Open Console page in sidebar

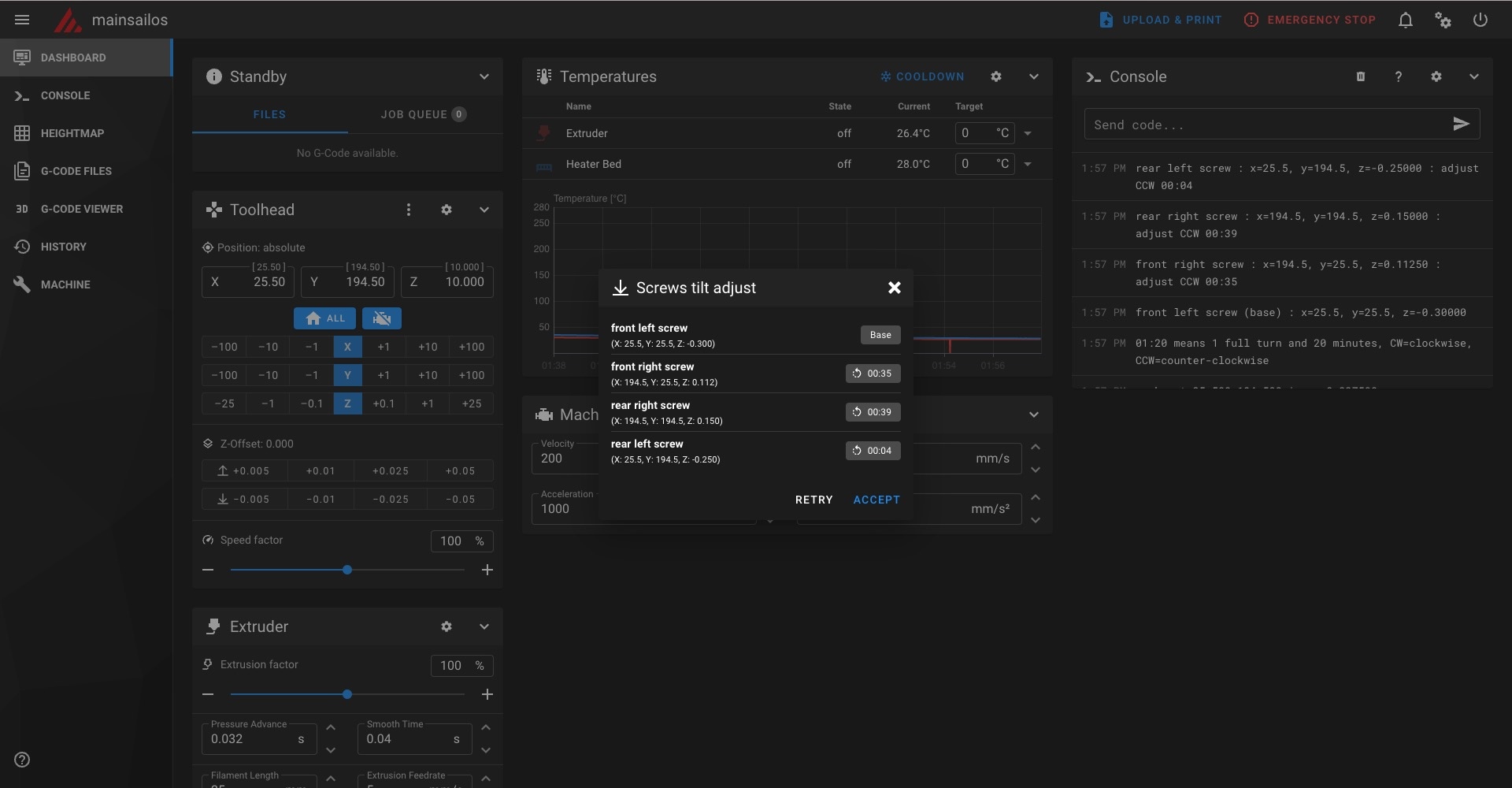[x=86, y=95]
